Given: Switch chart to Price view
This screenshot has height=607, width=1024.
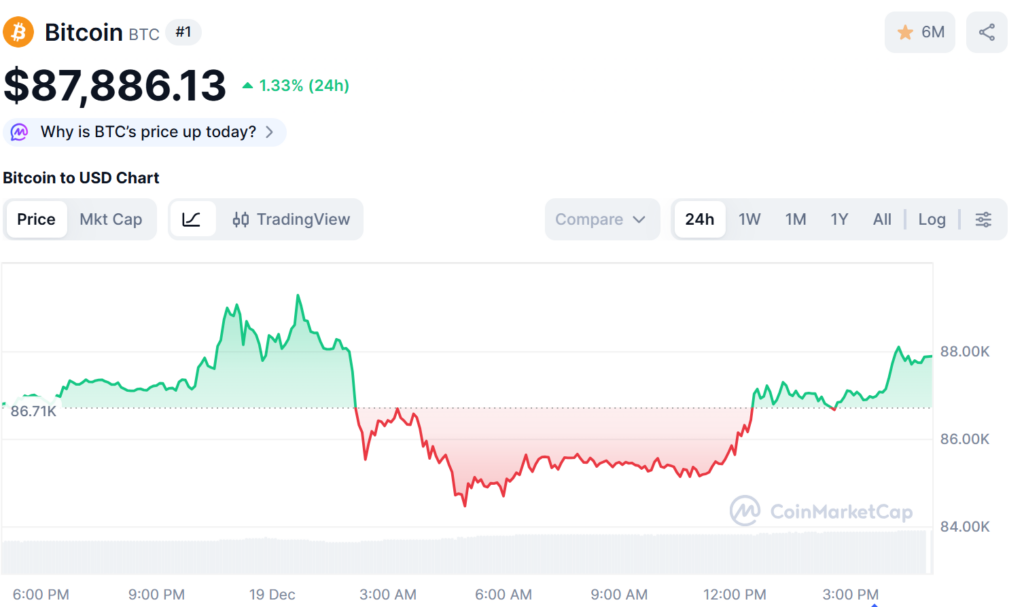Looking at the screenshot, I should [x=36, y=220].
